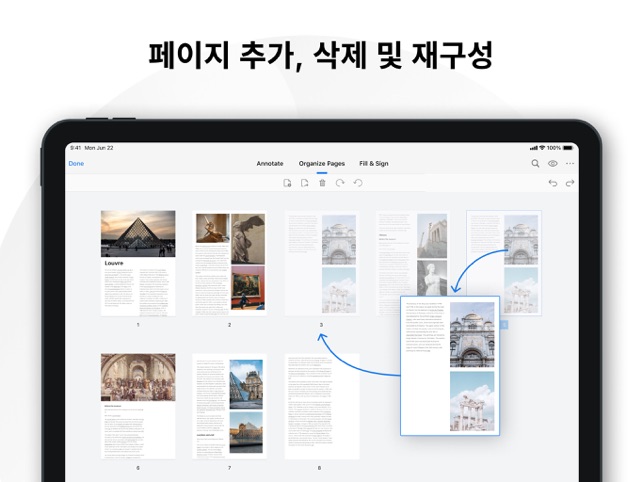
Task: Select page 7 thumbnail with pyramid photos
Action: click(230, 406)
